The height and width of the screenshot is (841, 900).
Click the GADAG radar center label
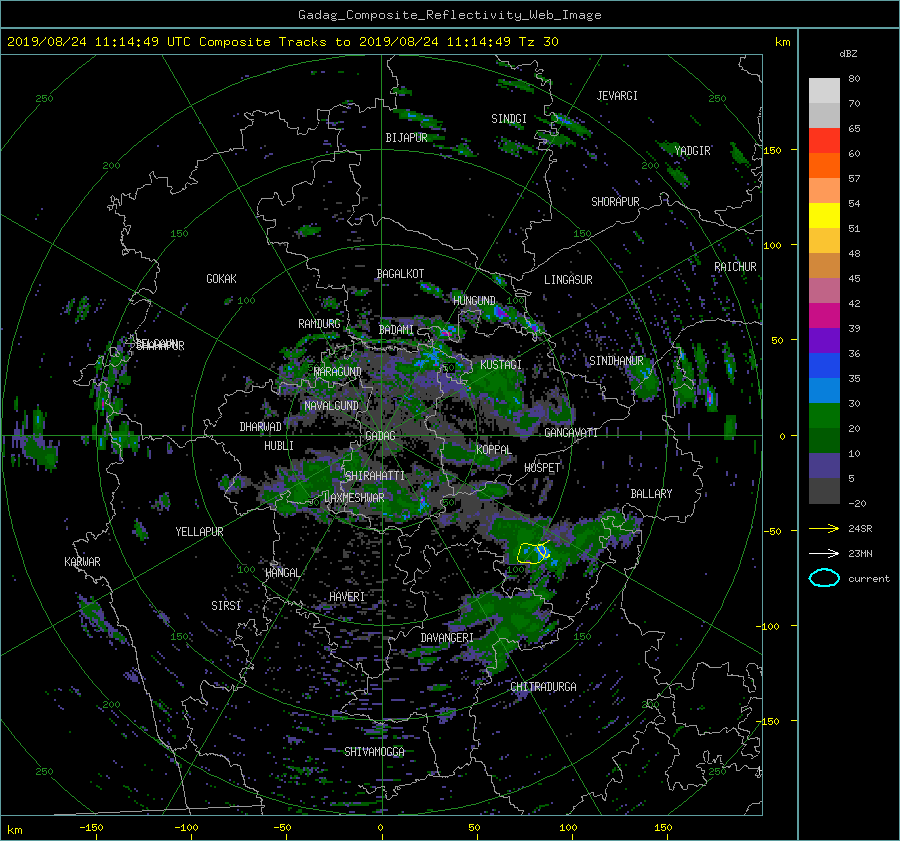click(x=380, y=436)
